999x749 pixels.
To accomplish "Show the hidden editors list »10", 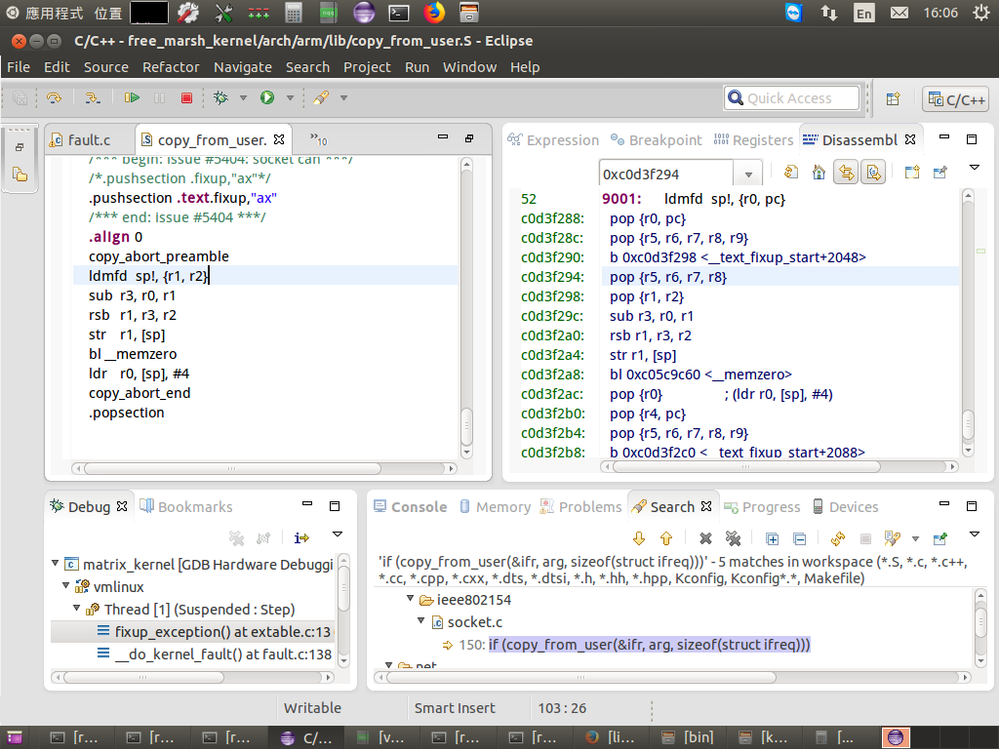I will tap(319, 139).
